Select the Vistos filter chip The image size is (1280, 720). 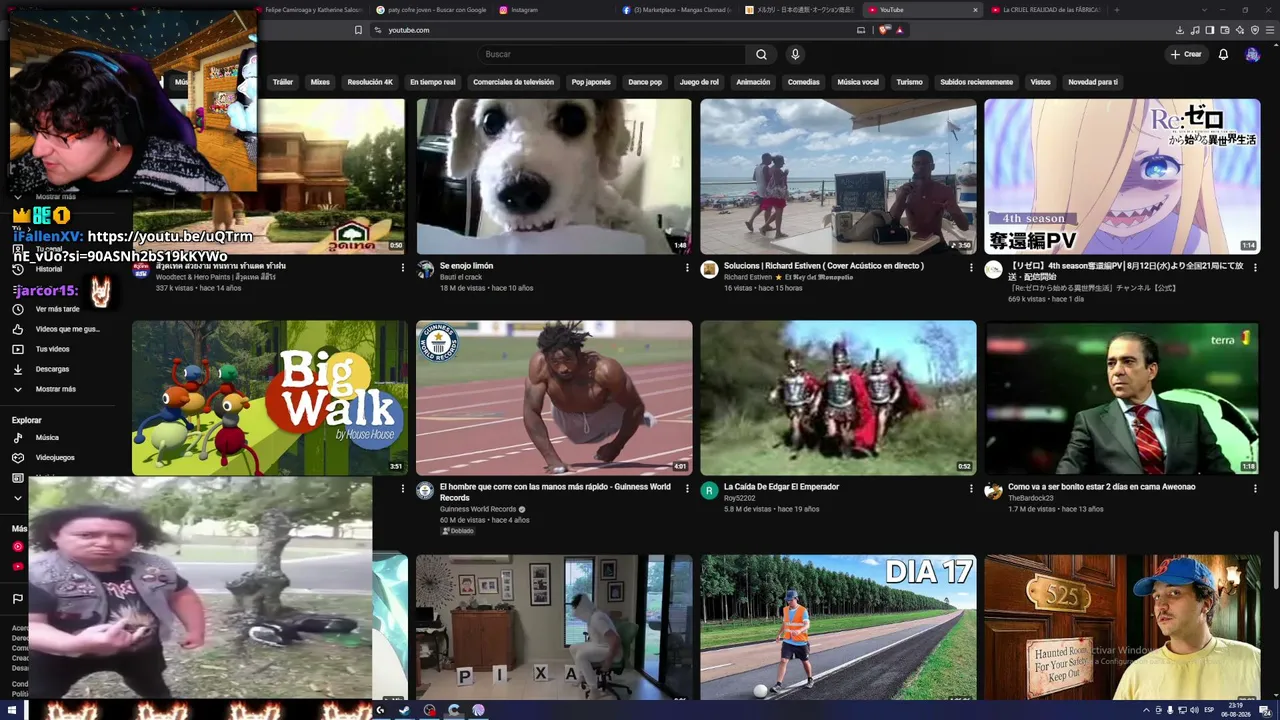click(1040, 82)
